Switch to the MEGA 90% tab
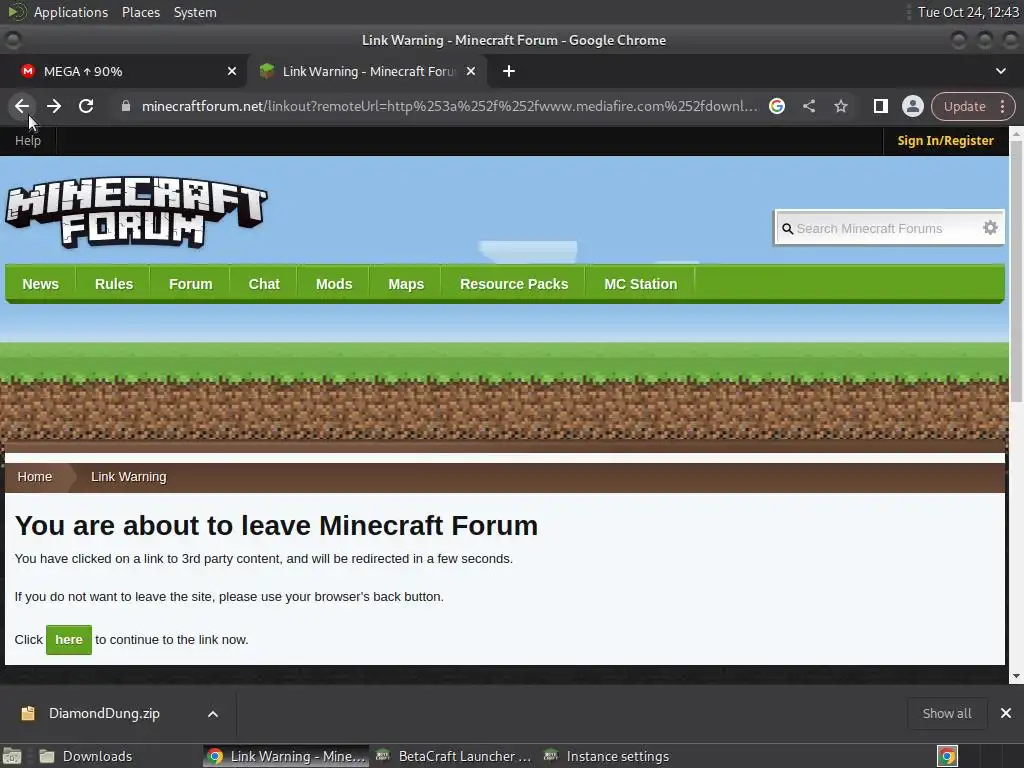The height and width of the screenshot is (768, 1024). (x=123, y=71)
